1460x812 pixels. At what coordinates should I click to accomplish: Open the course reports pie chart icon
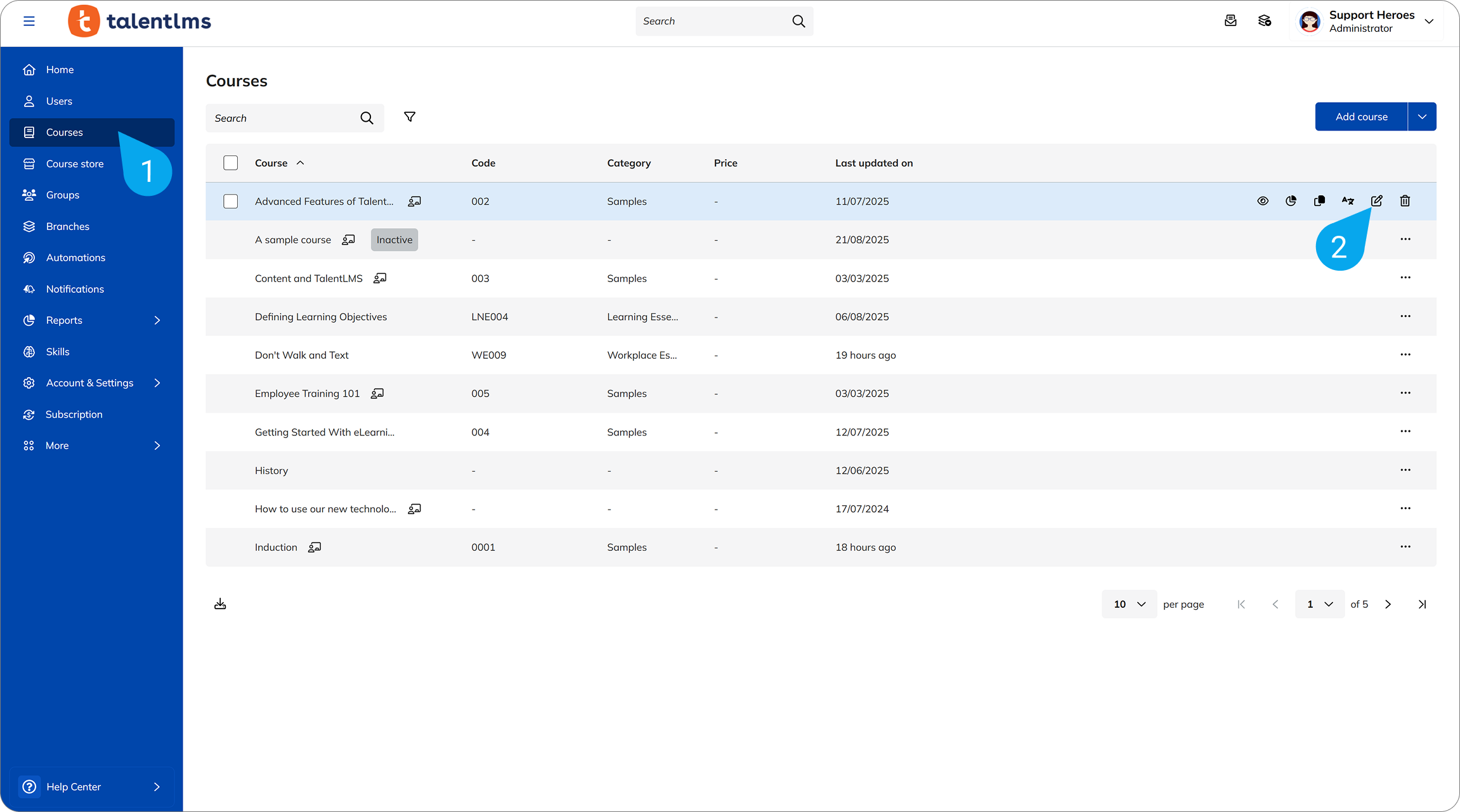point(1291,201)
